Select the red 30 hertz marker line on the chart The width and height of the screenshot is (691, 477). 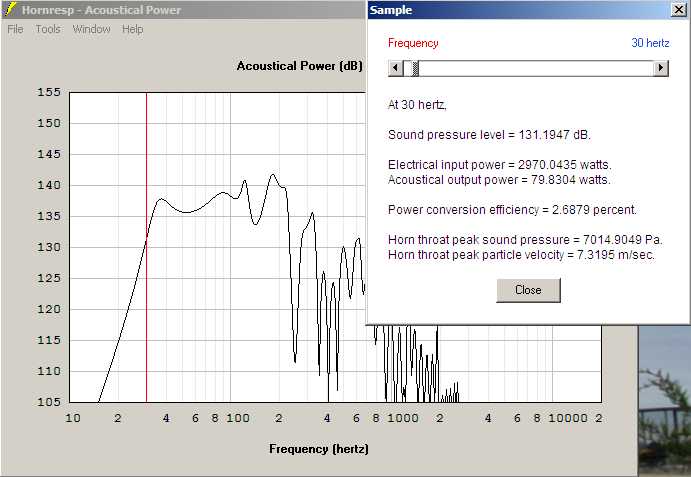146,247
